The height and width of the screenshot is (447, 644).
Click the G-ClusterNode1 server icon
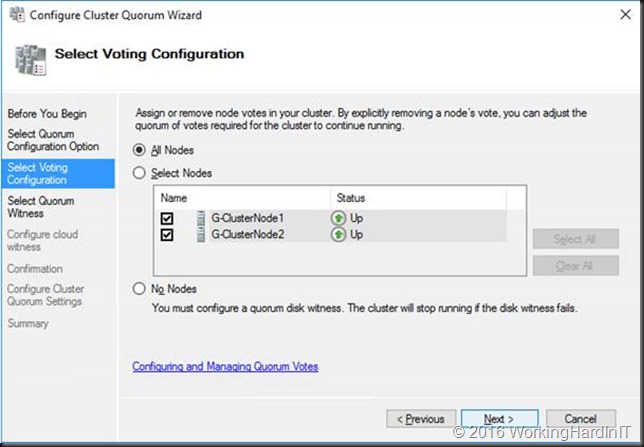pos(200,218)
